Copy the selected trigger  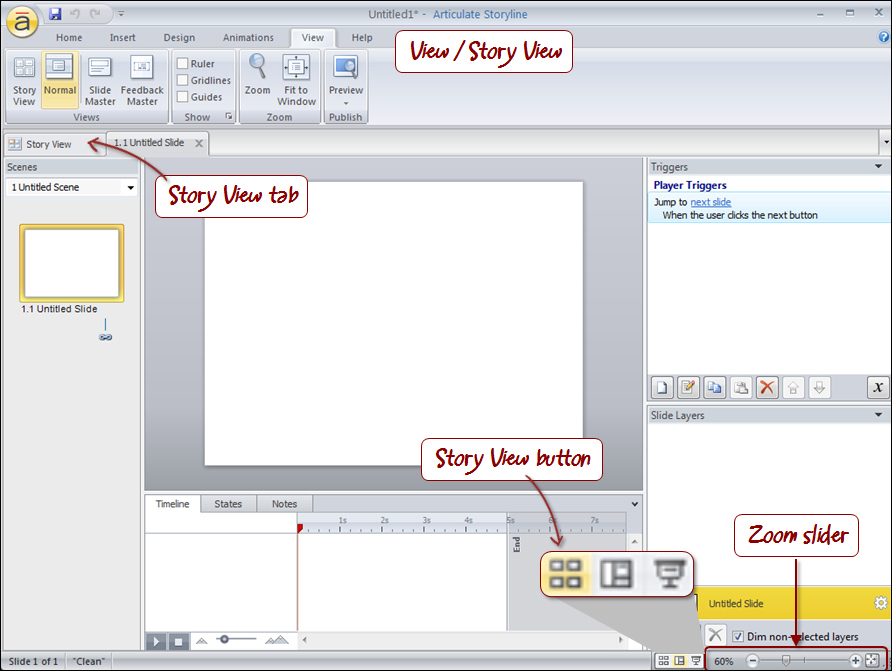[714, 387]
